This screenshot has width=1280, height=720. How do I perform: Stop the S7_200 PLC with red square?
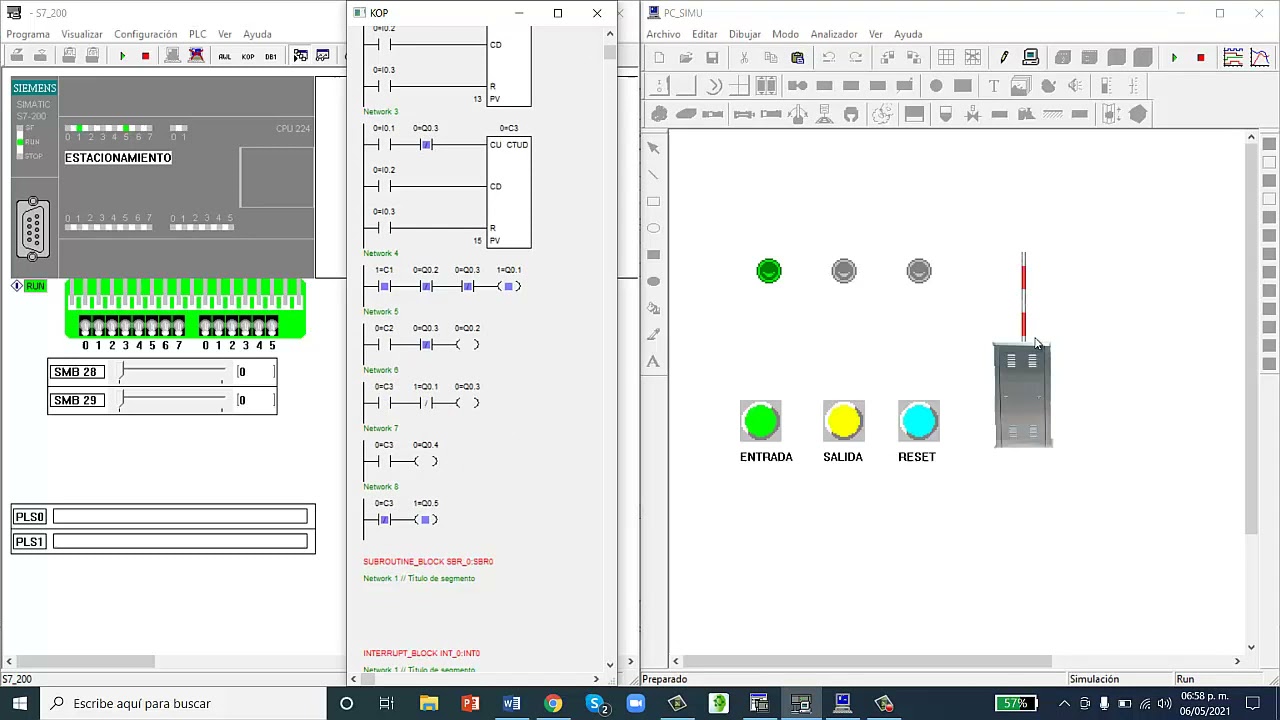pos(145,56)
